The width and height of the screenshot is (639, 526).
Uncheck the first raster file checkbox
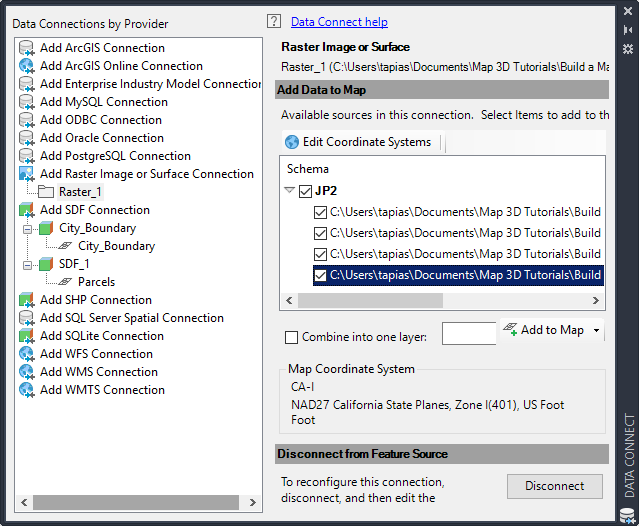point(320,212)
